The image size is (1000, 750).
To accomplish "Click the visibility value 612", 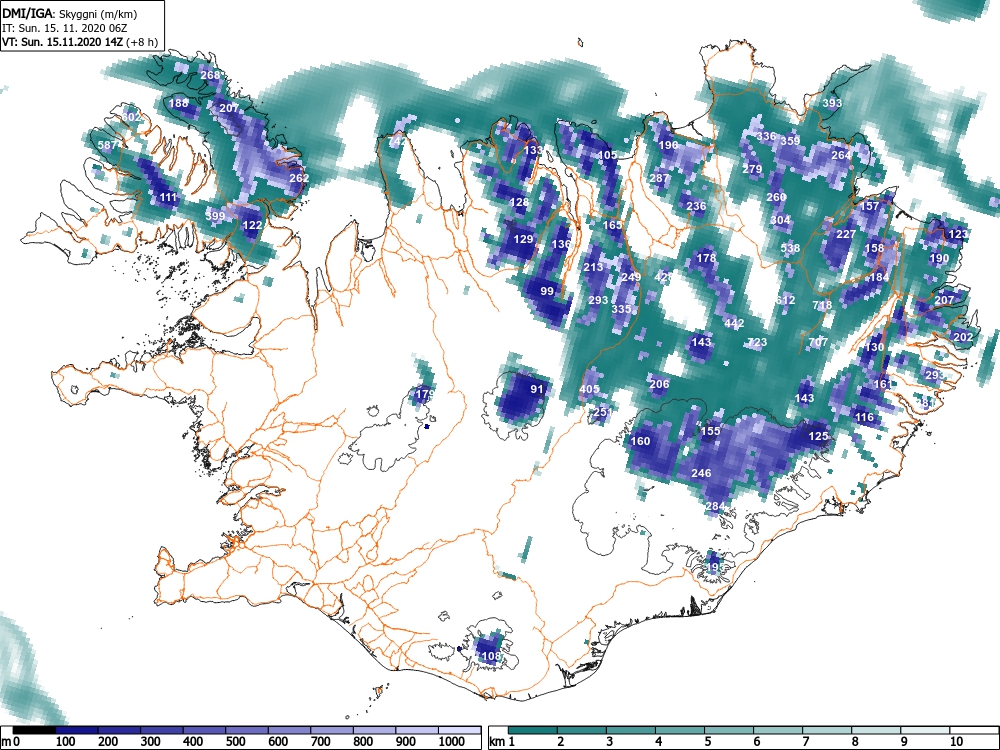I will [785, 300].
